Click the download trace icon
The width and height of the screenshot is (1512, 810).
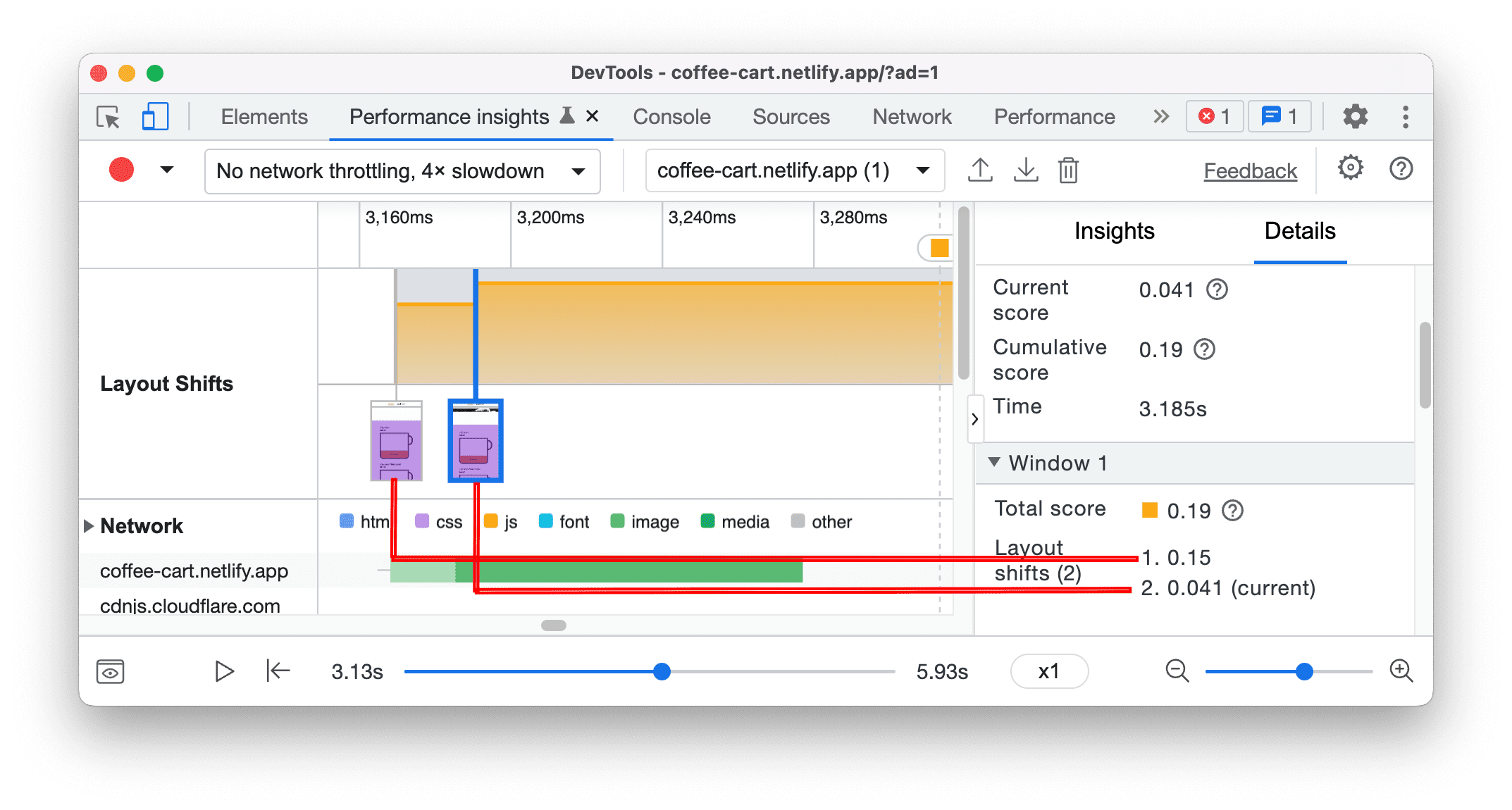pyautogui.click(x=1025, y=170)
